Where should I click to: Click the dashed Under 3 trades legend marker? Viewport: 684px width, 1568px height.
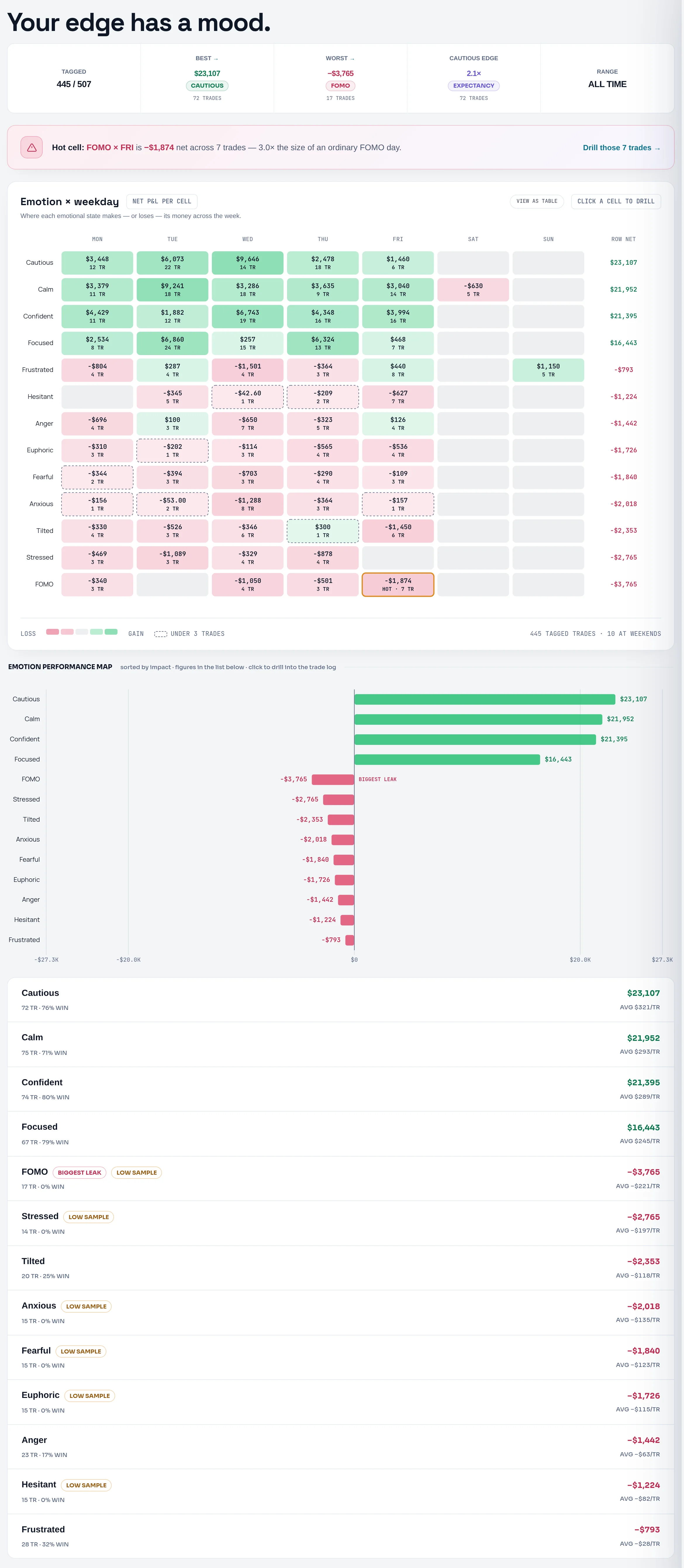(160, 634)
